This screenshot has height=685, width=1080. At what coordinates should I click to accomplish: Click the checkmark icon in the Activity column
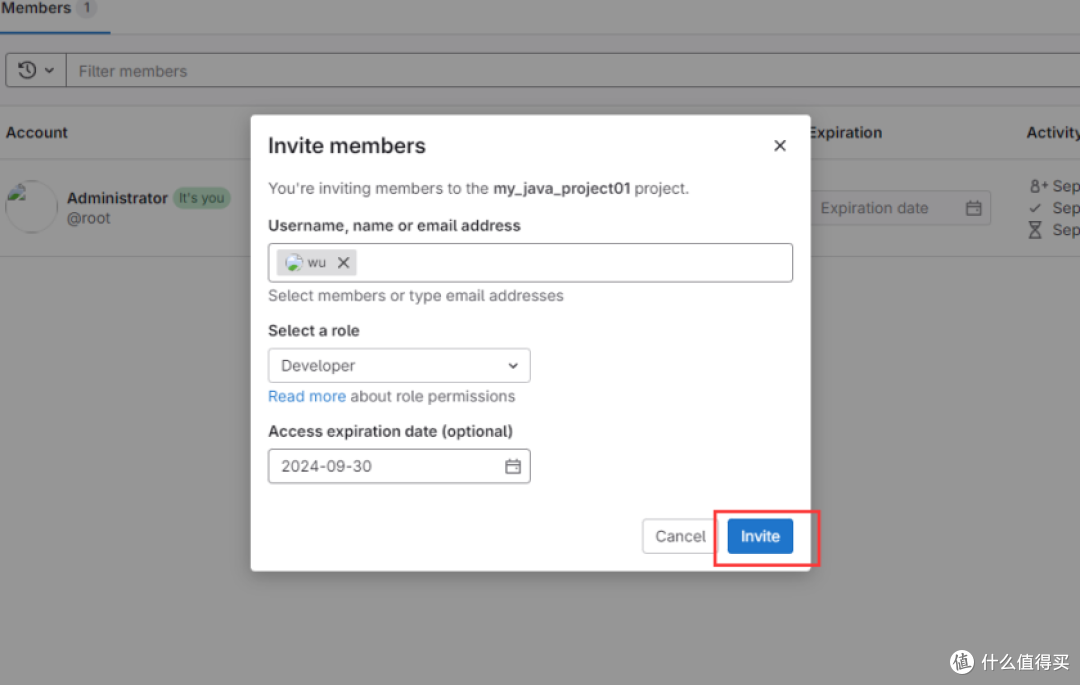tap(1035, 208)
